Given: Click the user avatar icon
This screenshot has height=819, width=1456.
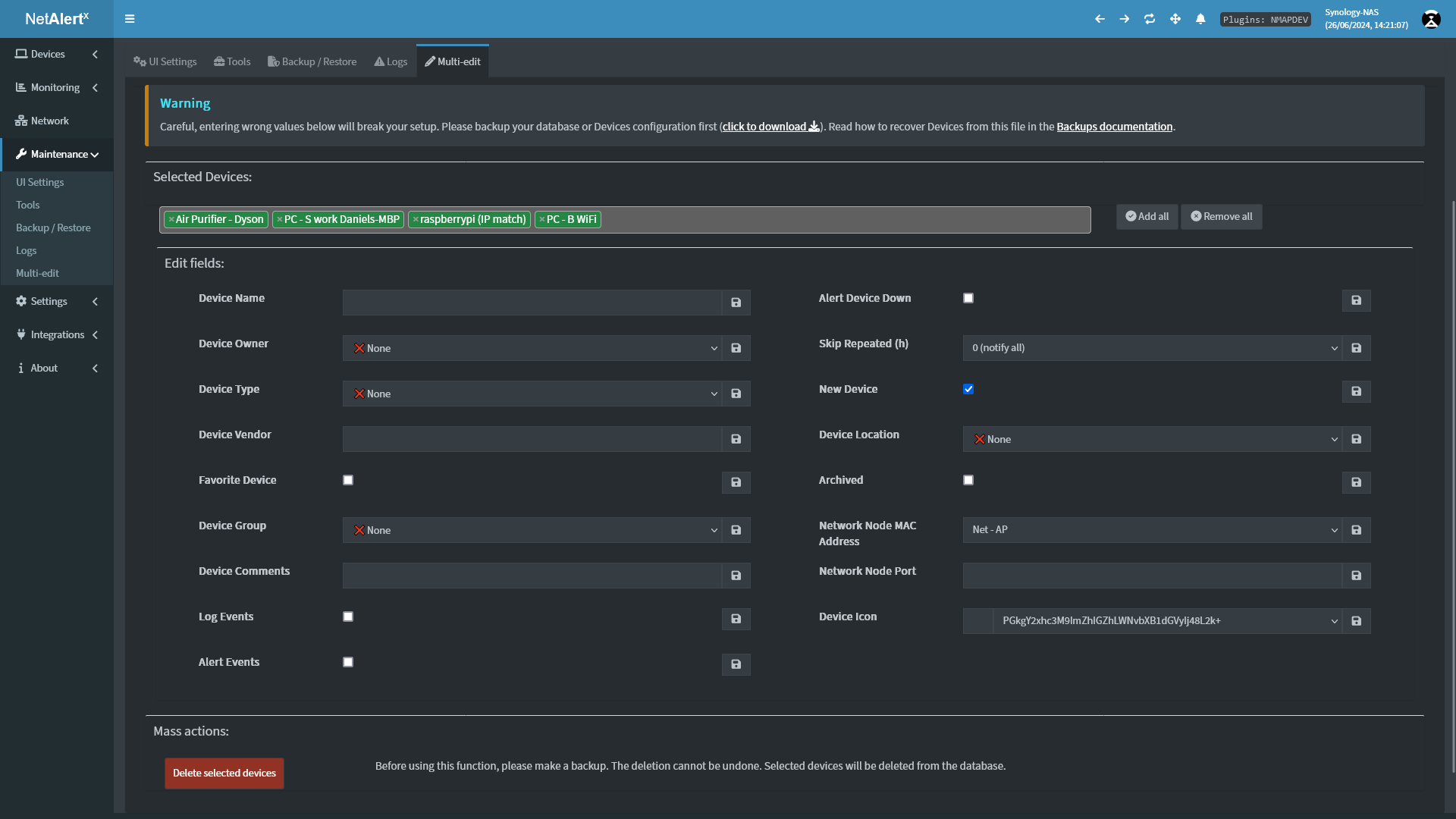Looking at the screenshot, I should pos(1431,20).
